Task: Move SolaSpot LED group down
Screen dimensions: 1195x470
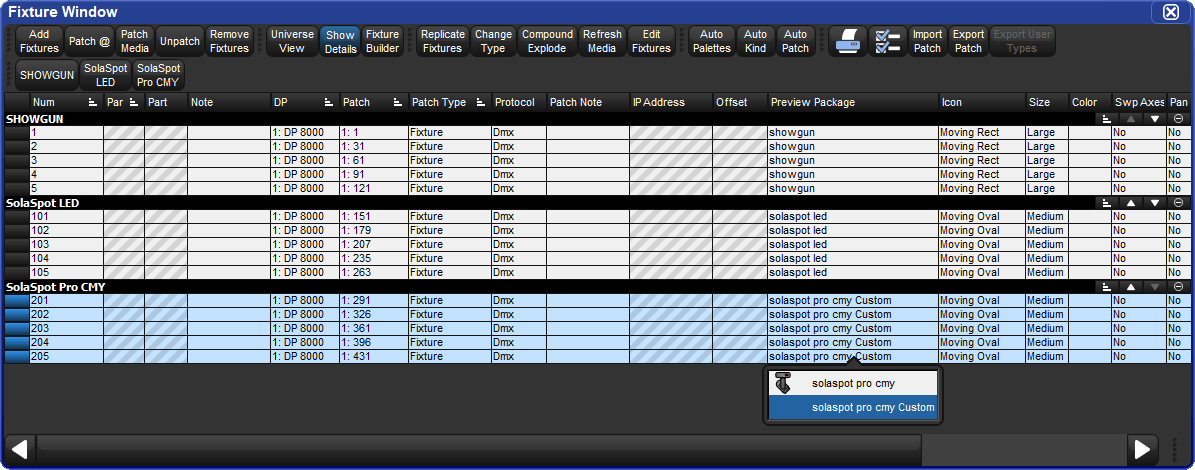Action: pyautogui.click(x=1155, y=203)
